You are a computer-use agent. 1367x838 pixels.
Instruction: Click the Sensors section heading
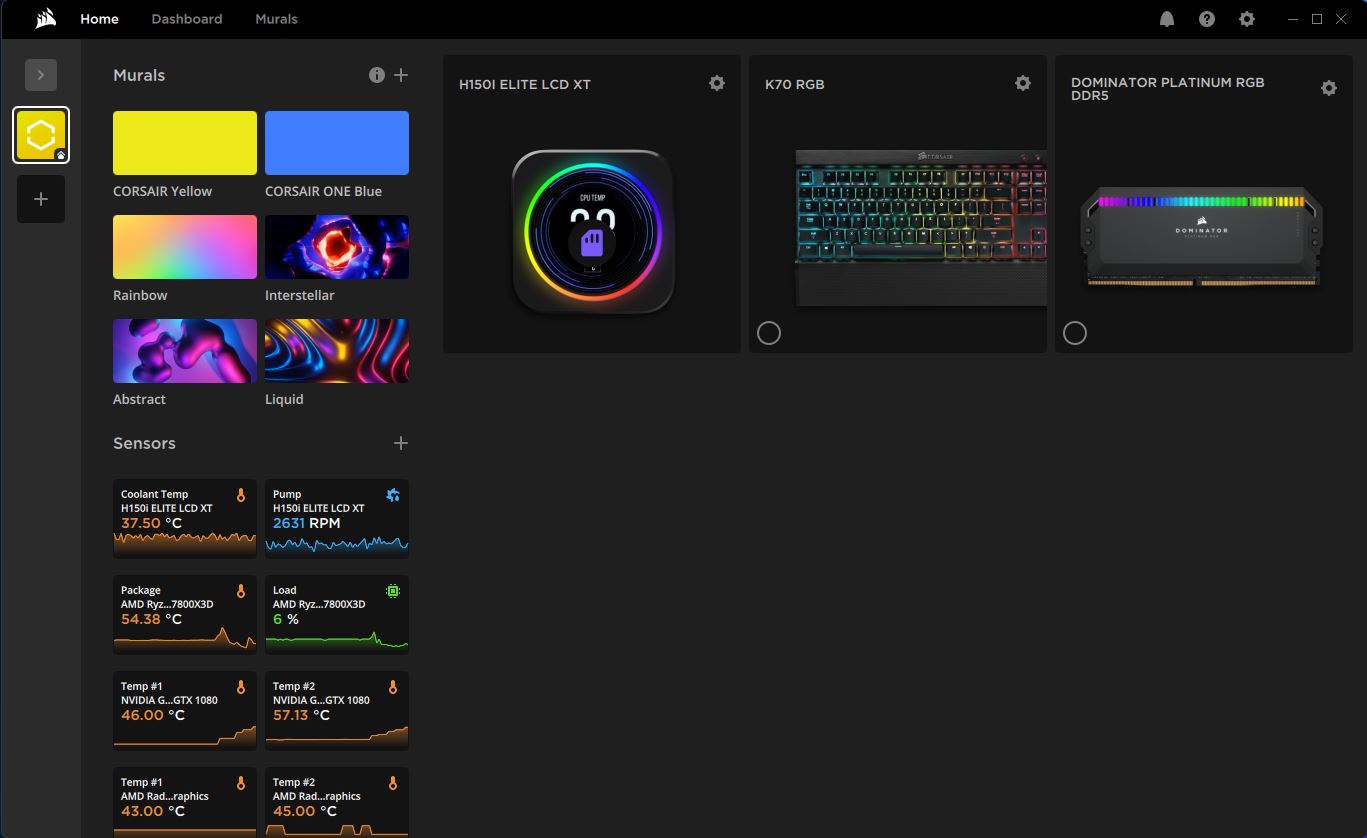(144, 443)
